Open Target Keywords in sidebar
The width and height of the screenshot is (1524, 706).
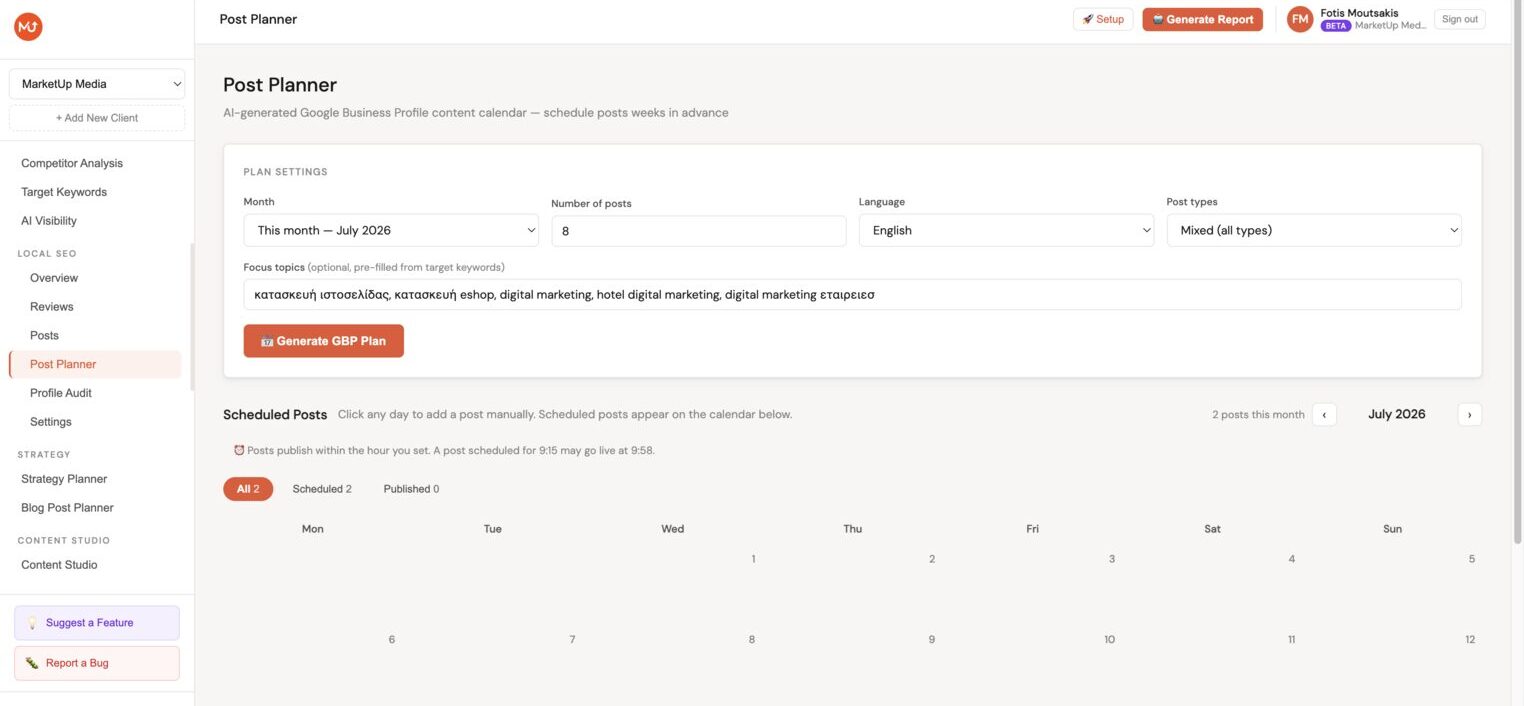pos(64,192)
